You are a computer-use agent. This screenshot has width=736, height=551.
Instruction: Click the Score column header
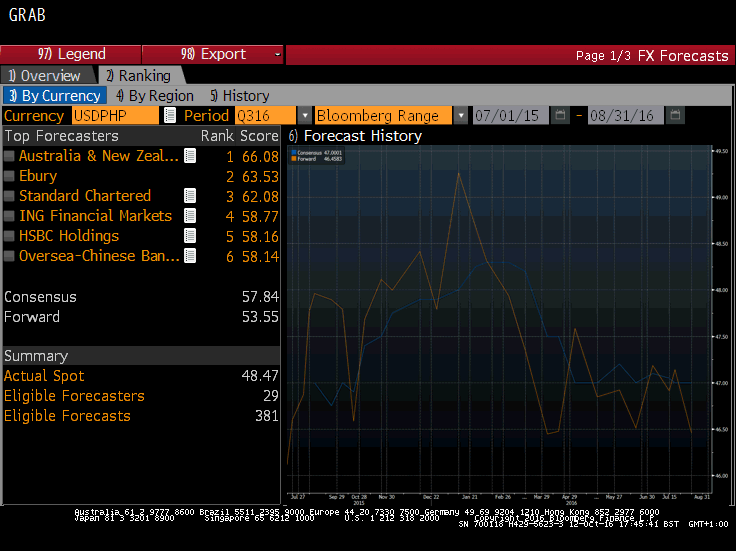click(x=260, y=136)
